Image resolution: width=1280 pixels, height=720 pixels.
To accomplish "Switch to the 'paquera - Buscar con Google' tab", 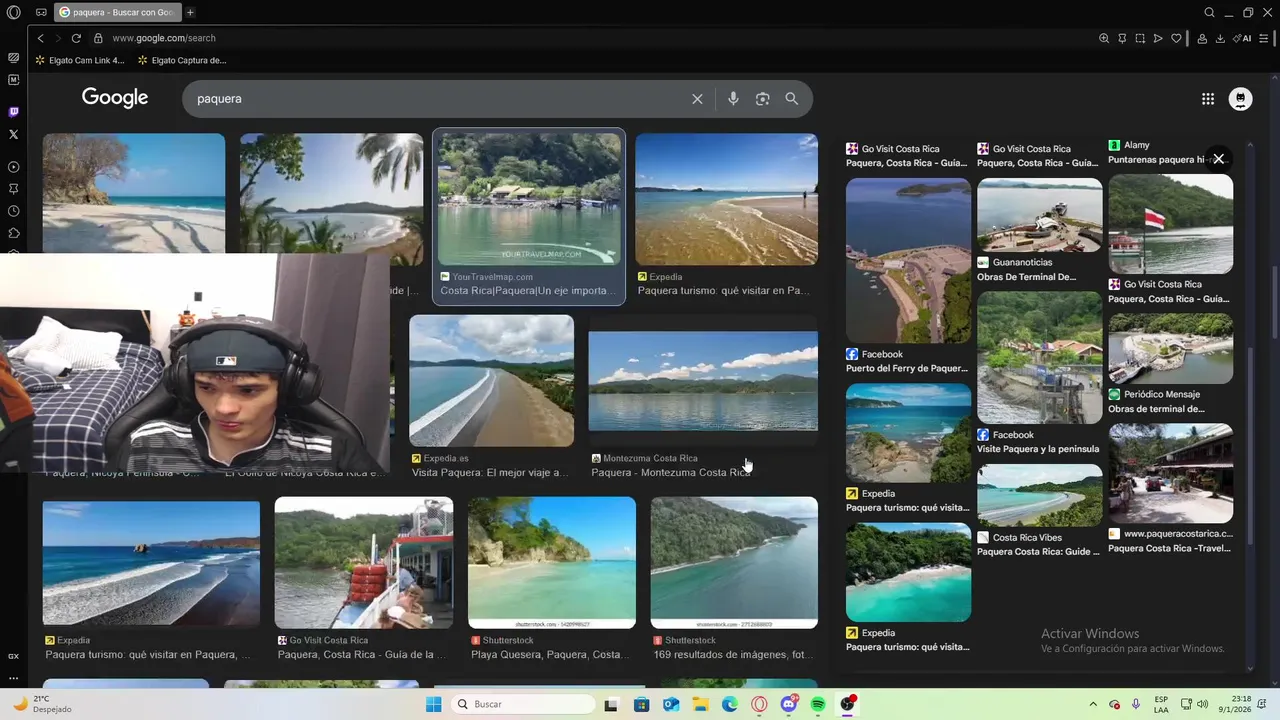I will (x=117, y=12).
